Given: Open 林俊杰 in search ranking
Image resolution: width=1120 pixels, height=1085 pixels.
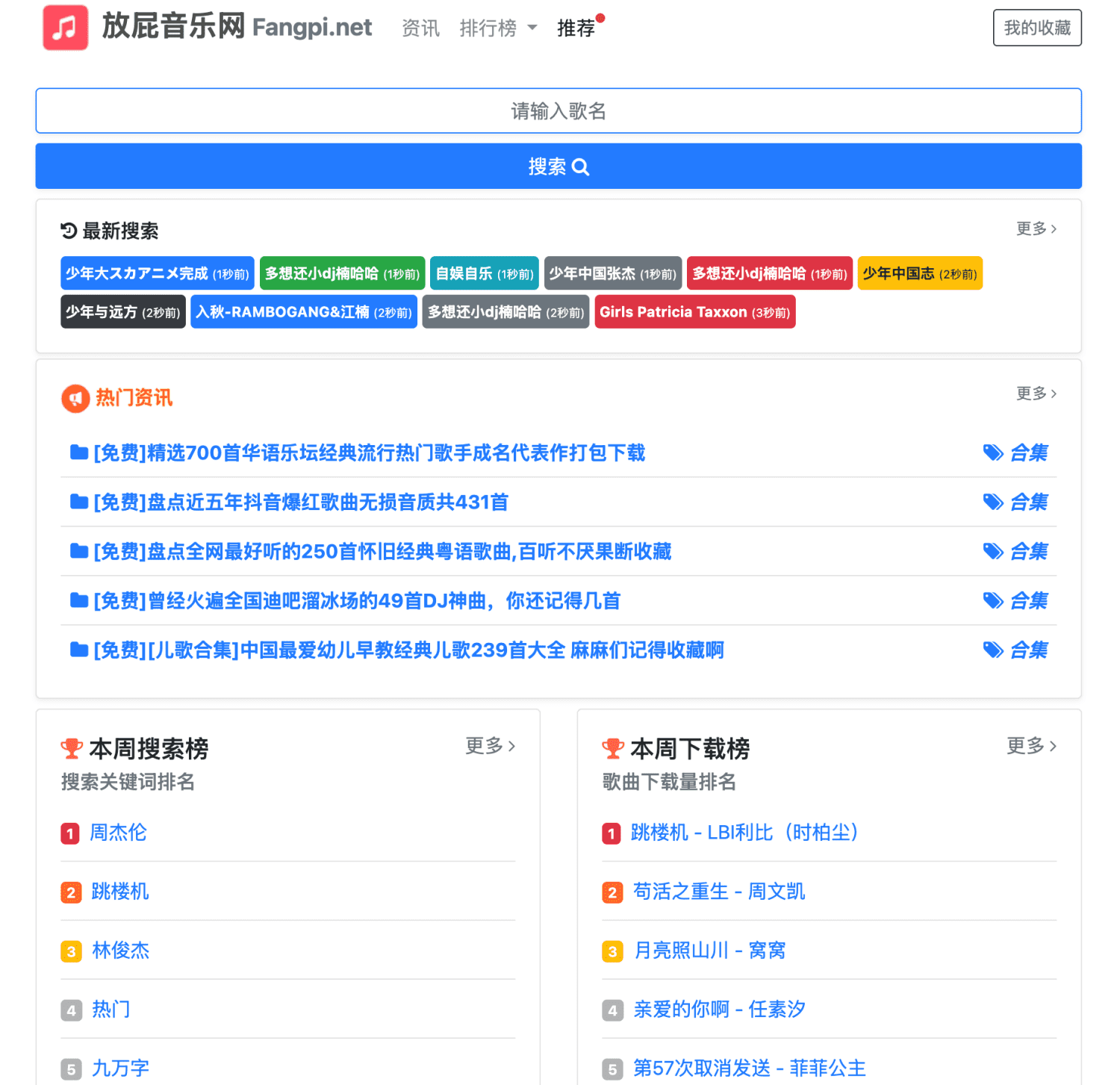Looking at the screenshot, I should (x=120, y=951).
